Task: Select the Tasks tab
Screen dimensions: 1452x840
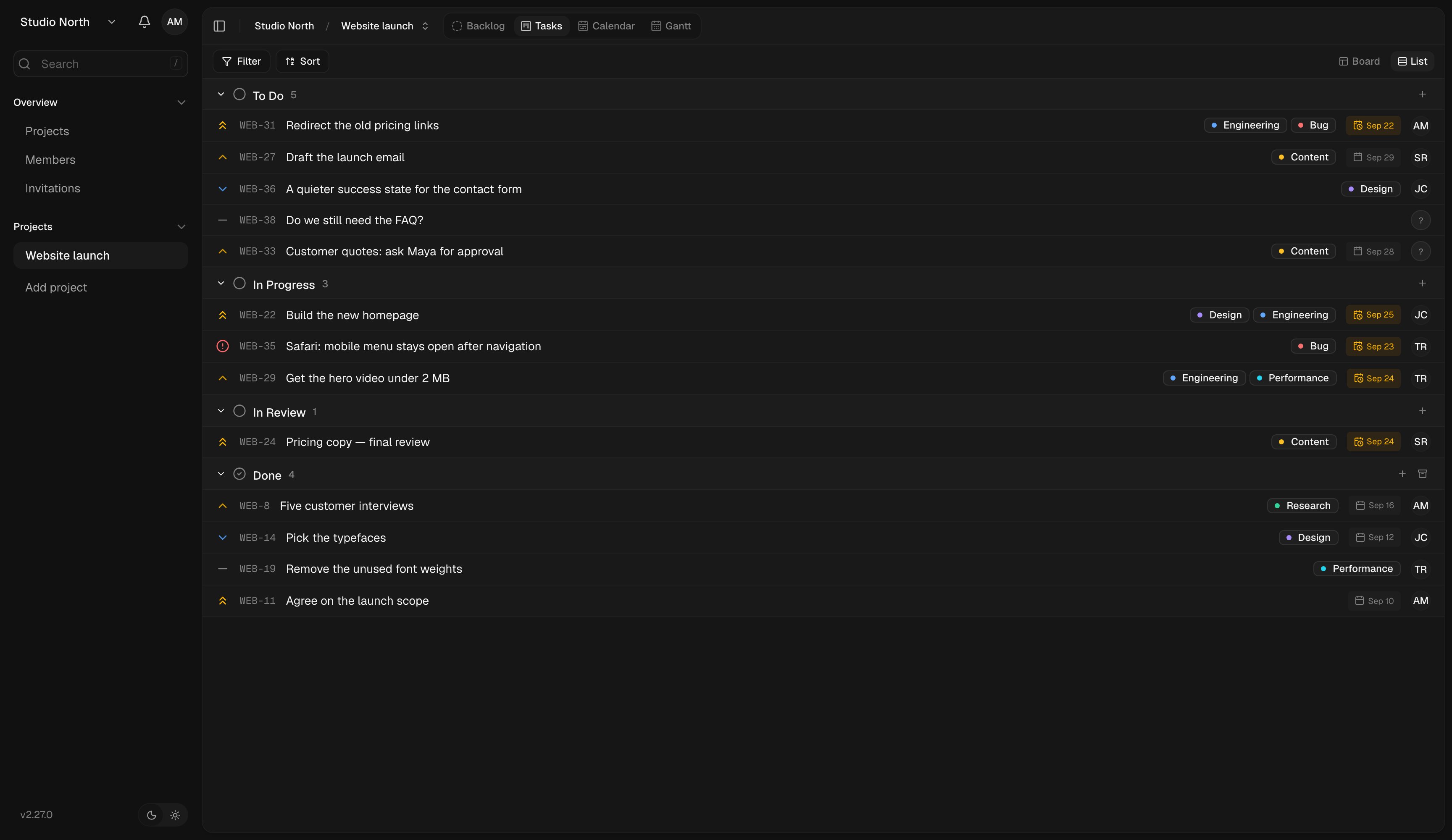Action: coord(541,26)
